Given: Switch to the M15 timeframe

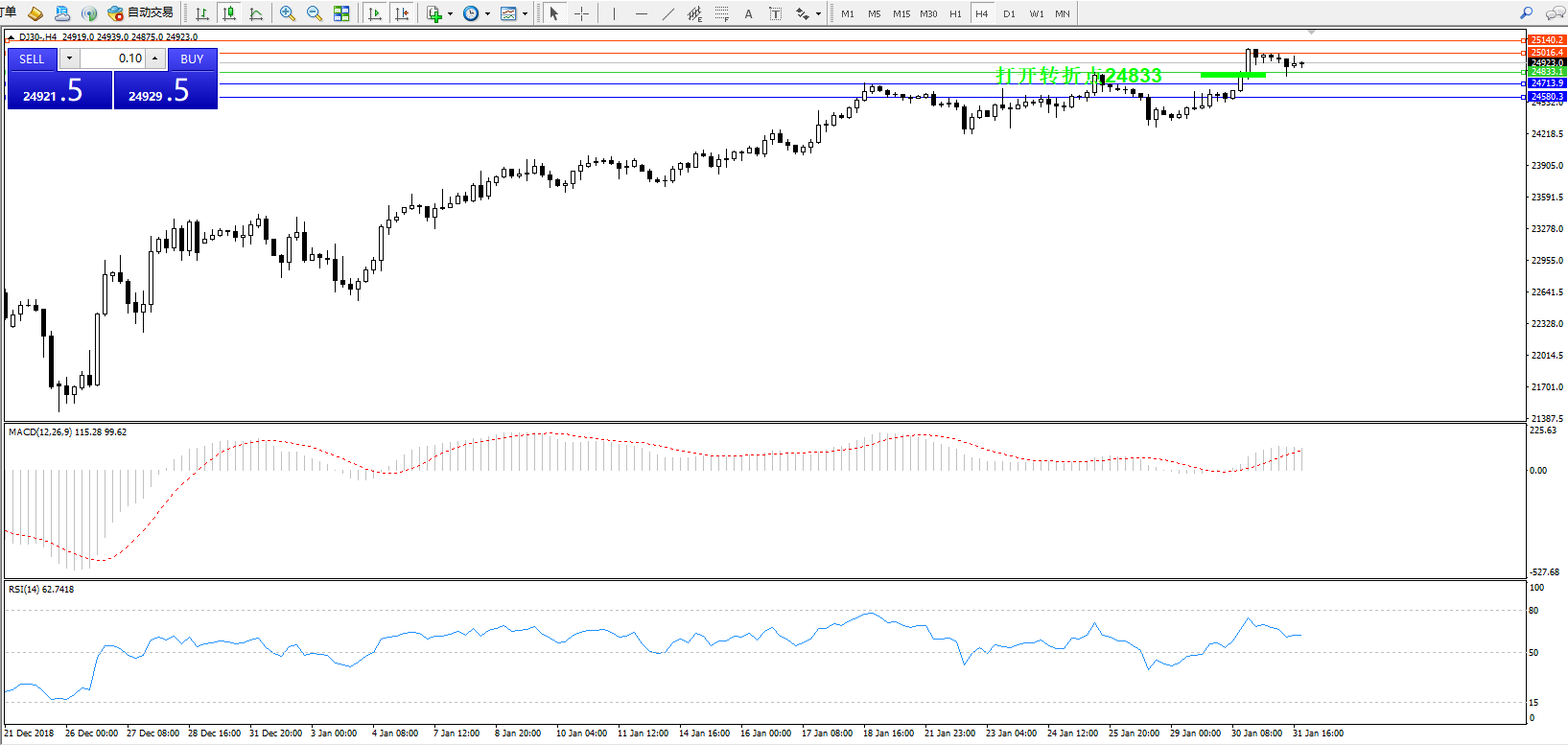Looking at the screenshot, I should coord(901,13).
